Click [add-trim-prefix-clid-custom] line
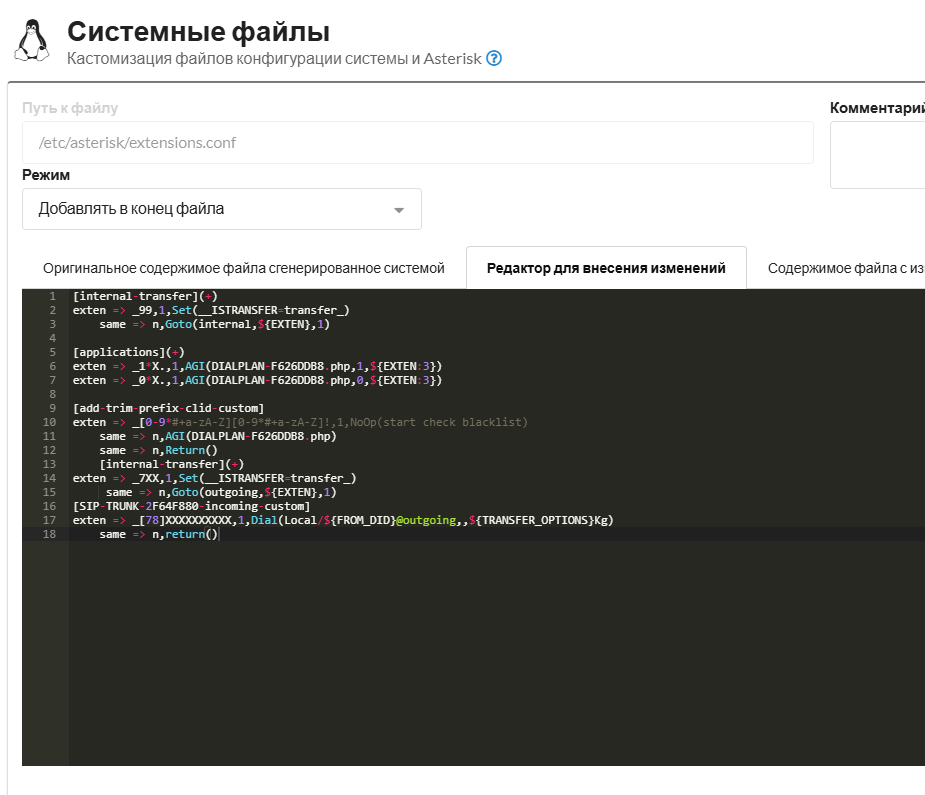This screenshot has height=795, width=925. click(x=168, y=408)
